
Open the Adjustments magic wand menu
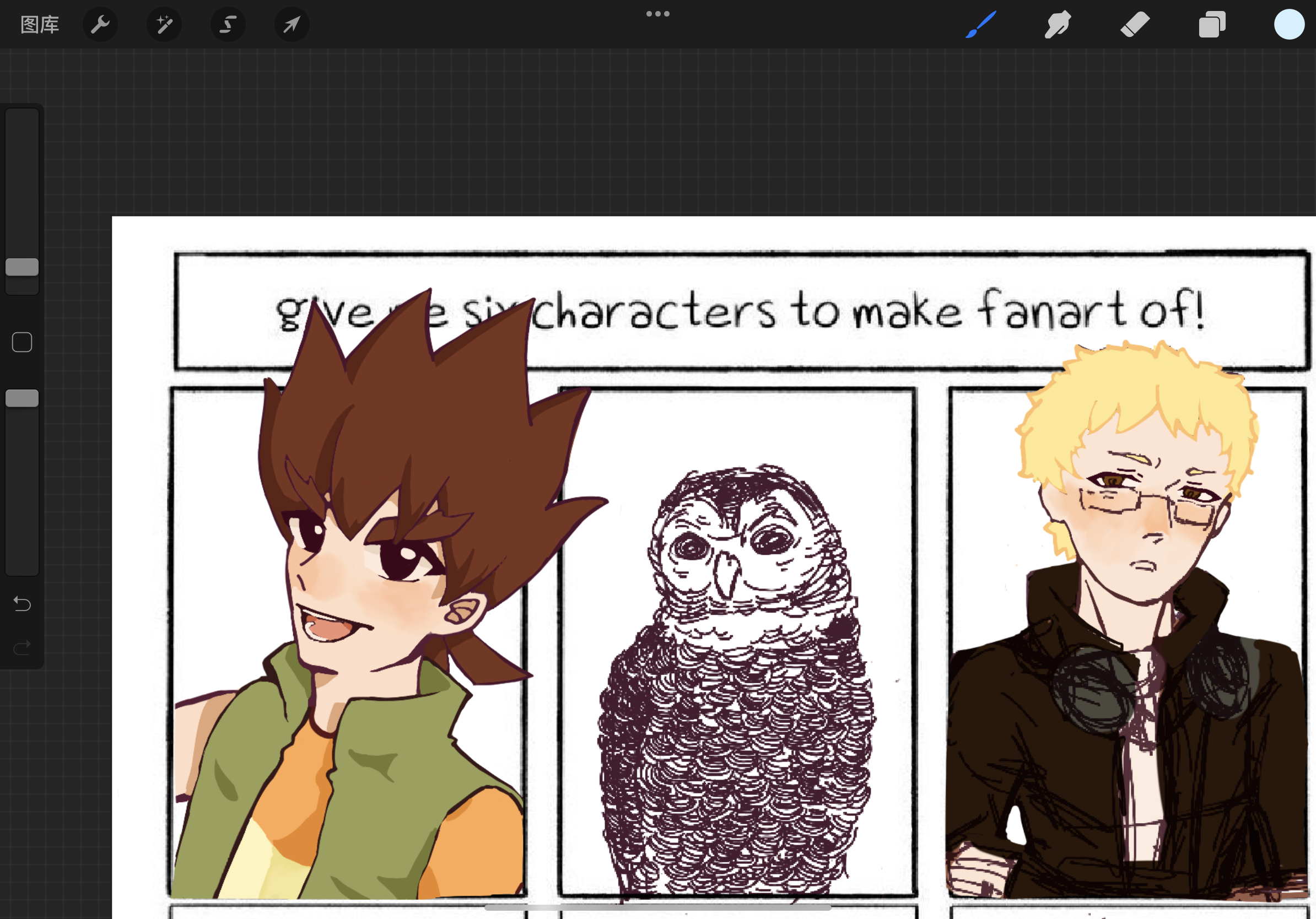(164, 25)
